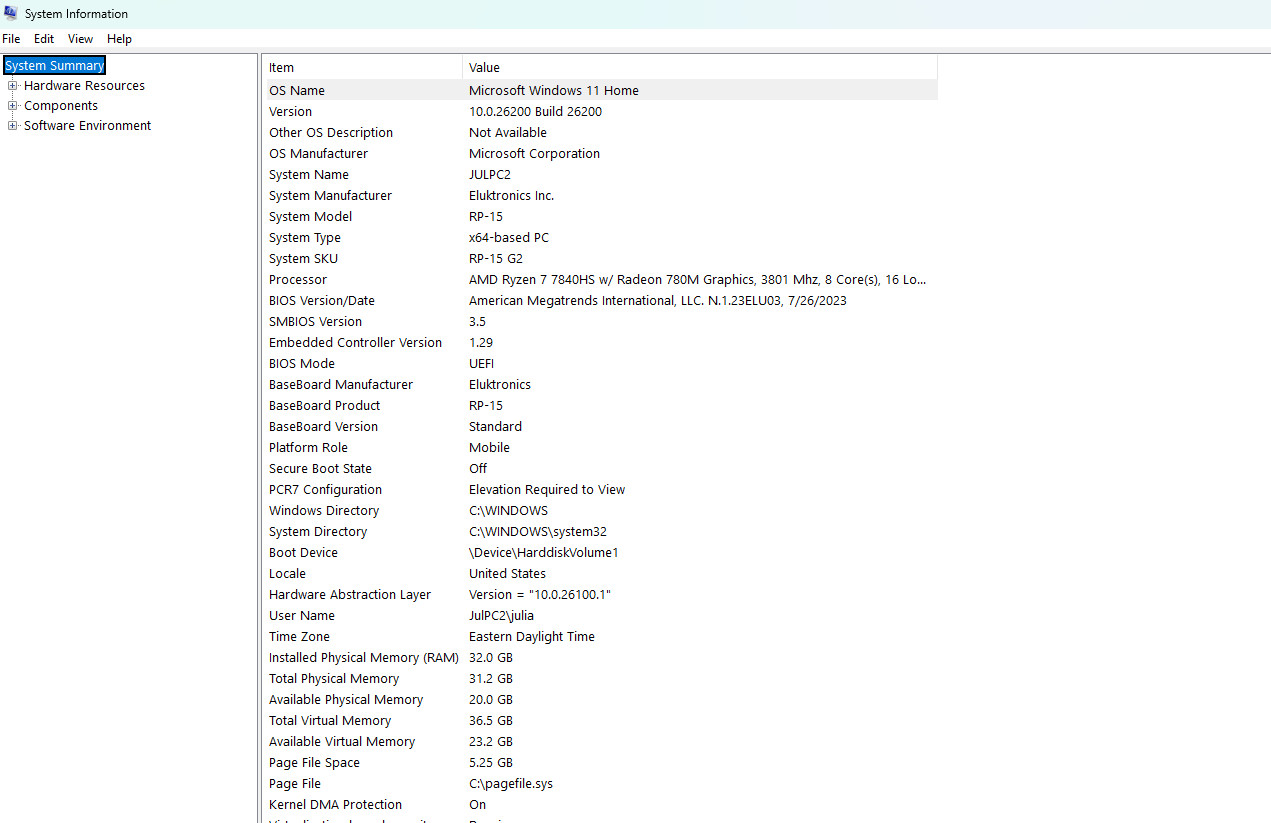Screen dimensions: 1271x823
Task: Select the BIOS Version/Date row label
Action: pos(322,301)
